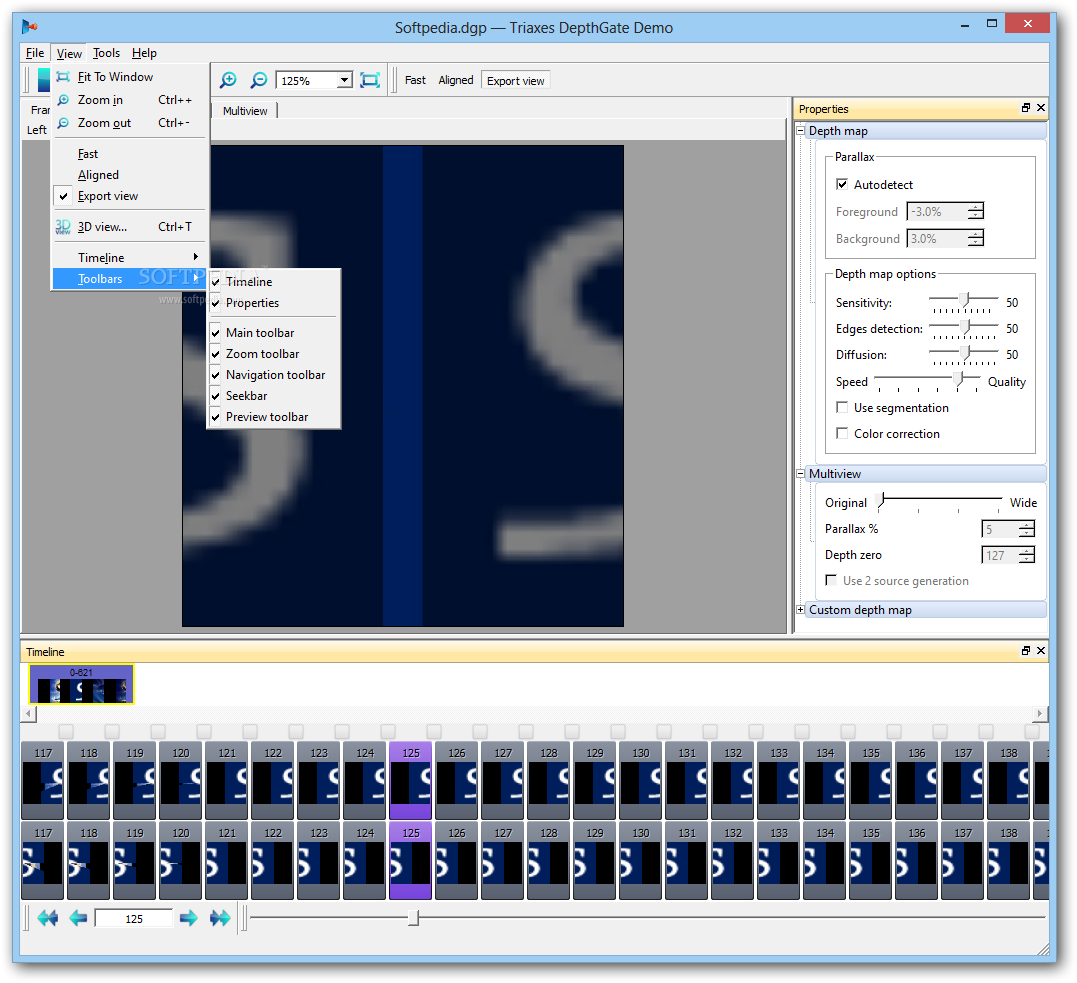
Task: Choose Export view in View menu
Action: tap(128, 196)
